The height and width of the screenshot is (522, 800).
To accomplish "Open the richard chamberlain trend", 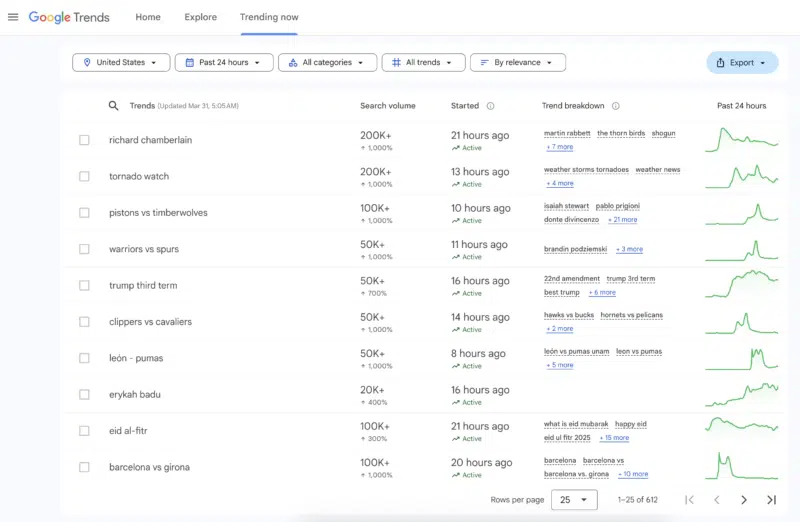I will (x=151, y=140).
